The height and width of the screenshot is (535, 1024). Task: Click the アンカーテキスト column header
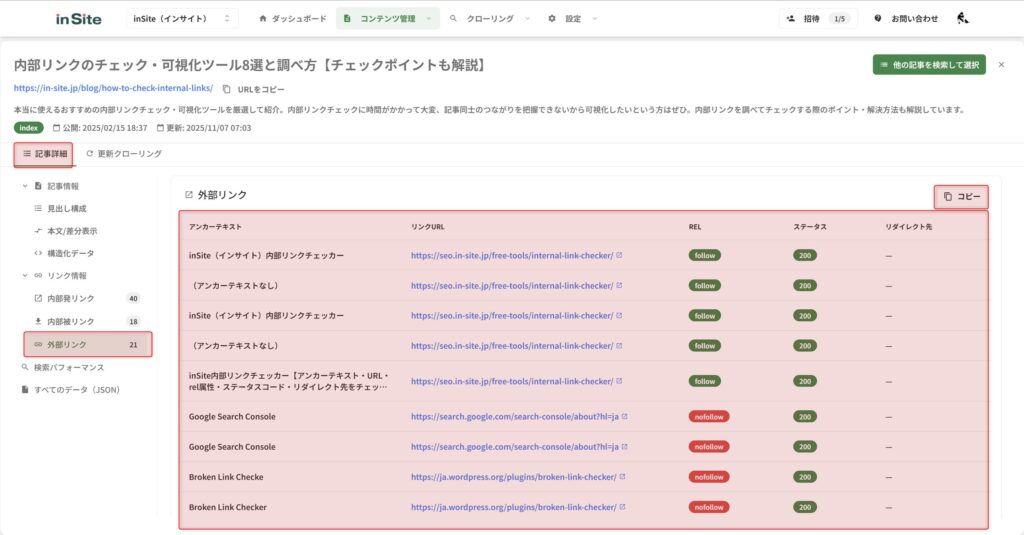point(216,227)
